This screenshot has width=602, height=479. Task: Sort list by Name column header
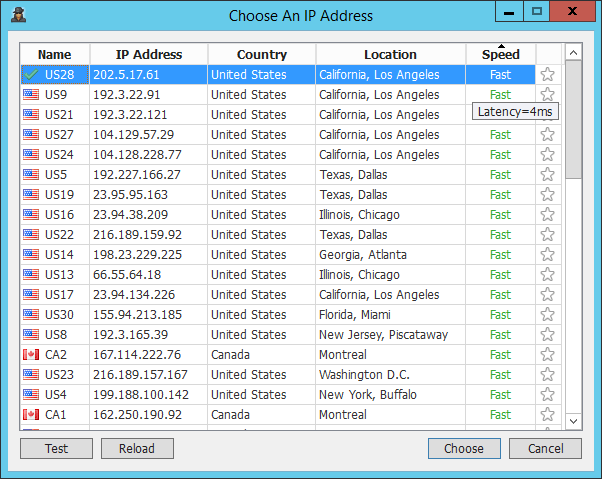[55, 54]
